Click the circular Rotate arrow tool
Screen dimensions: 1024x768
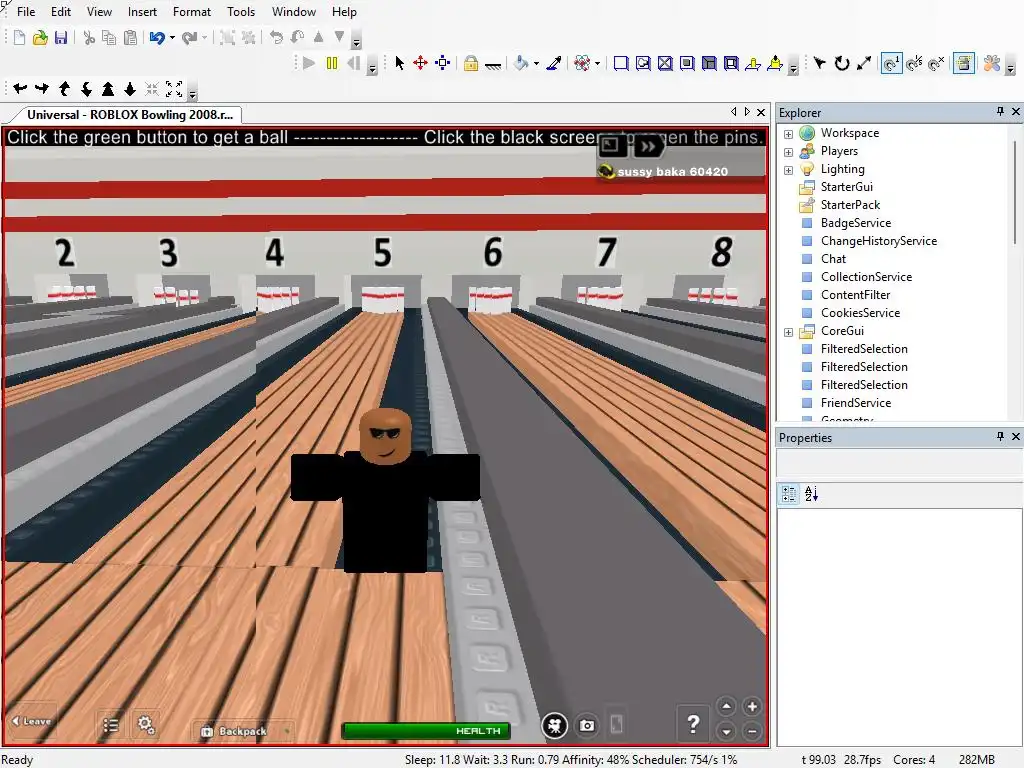pyautogui.click(x=842, y=63)
